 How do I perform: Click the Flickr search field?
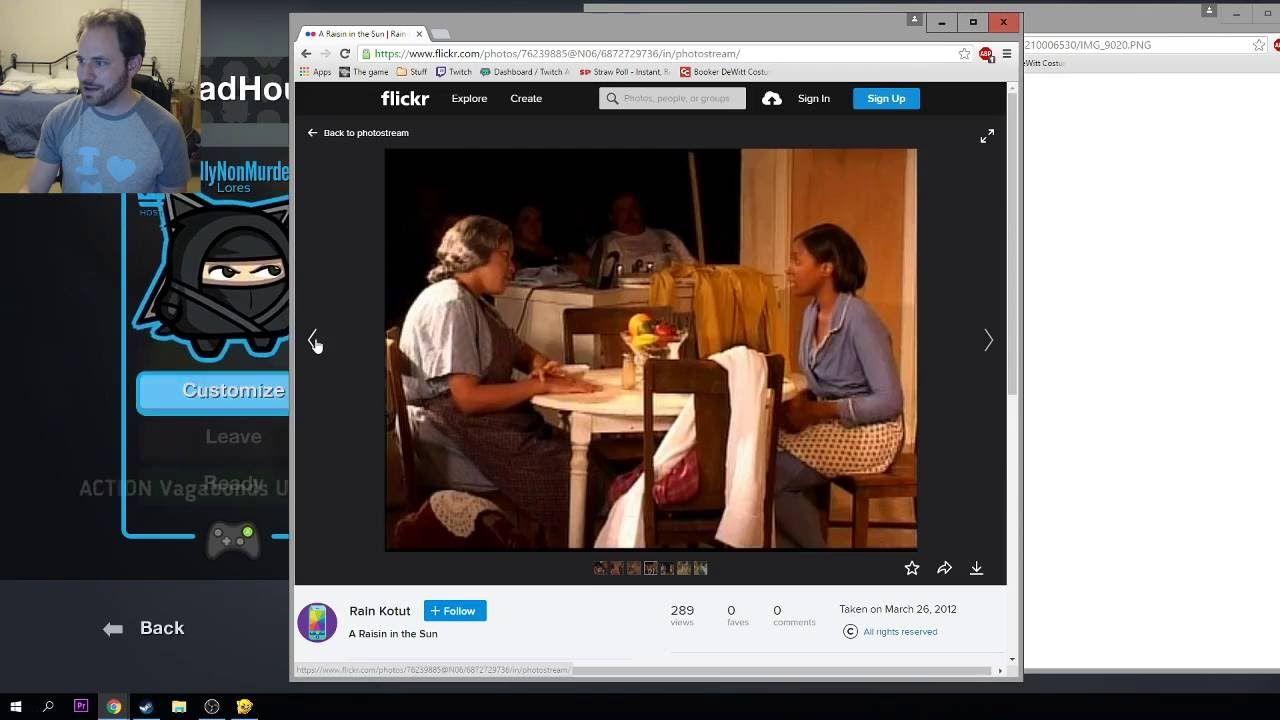672,98
